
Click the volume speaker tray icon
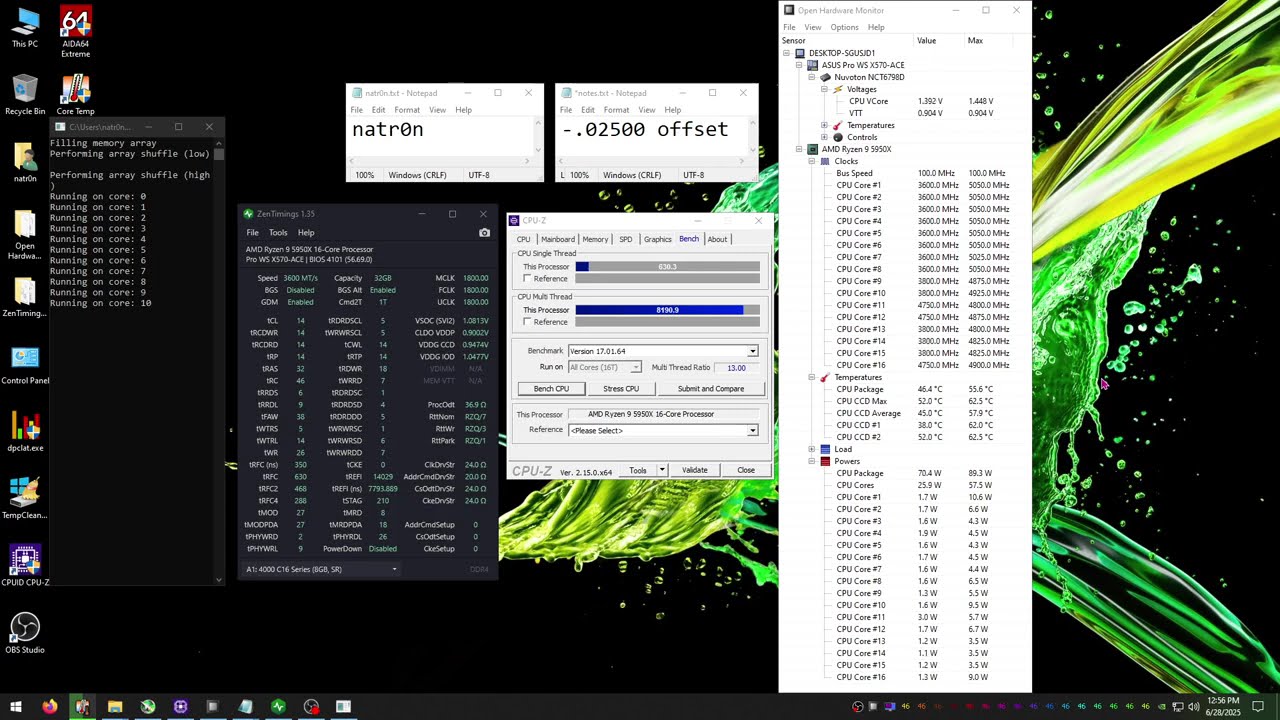(1193, 707)
